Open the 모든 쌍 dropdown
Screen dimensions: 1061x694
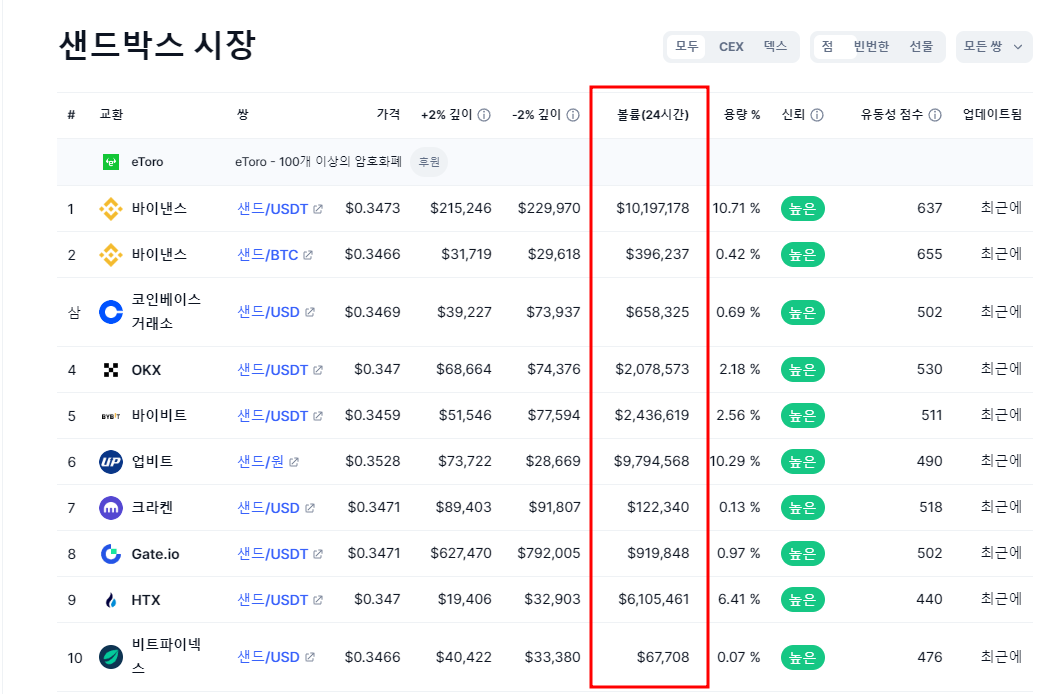993,46
